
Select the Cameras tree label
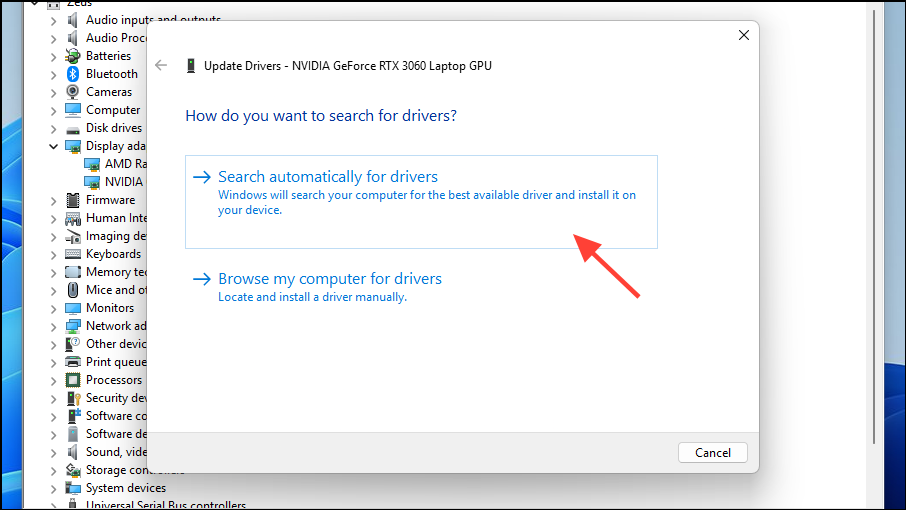click(x=109, y=92)
